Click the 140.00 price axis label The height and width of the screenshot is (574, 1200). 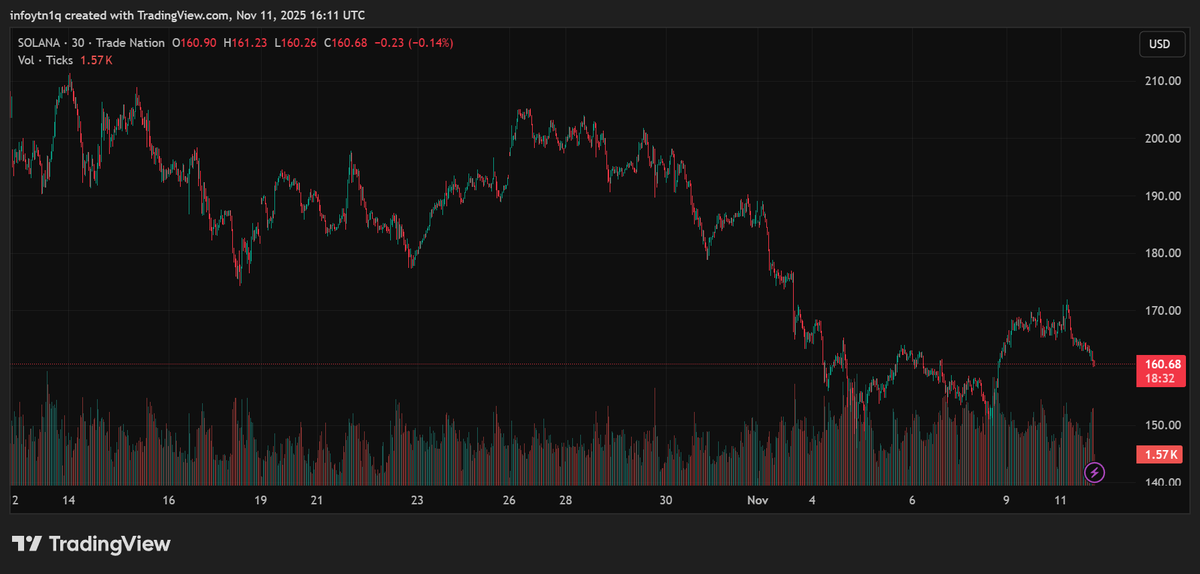click(x=1163, y=483)
